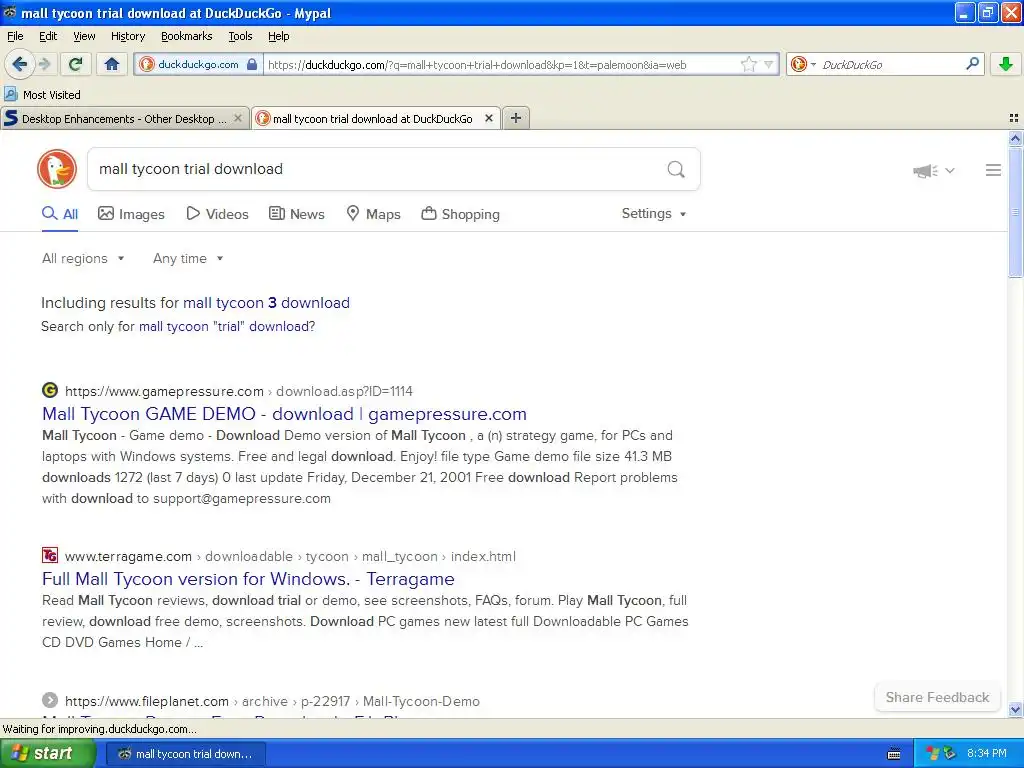The image size is (1024, 768).
Task: Select Mypal taskbar window button
Action: 185,754
